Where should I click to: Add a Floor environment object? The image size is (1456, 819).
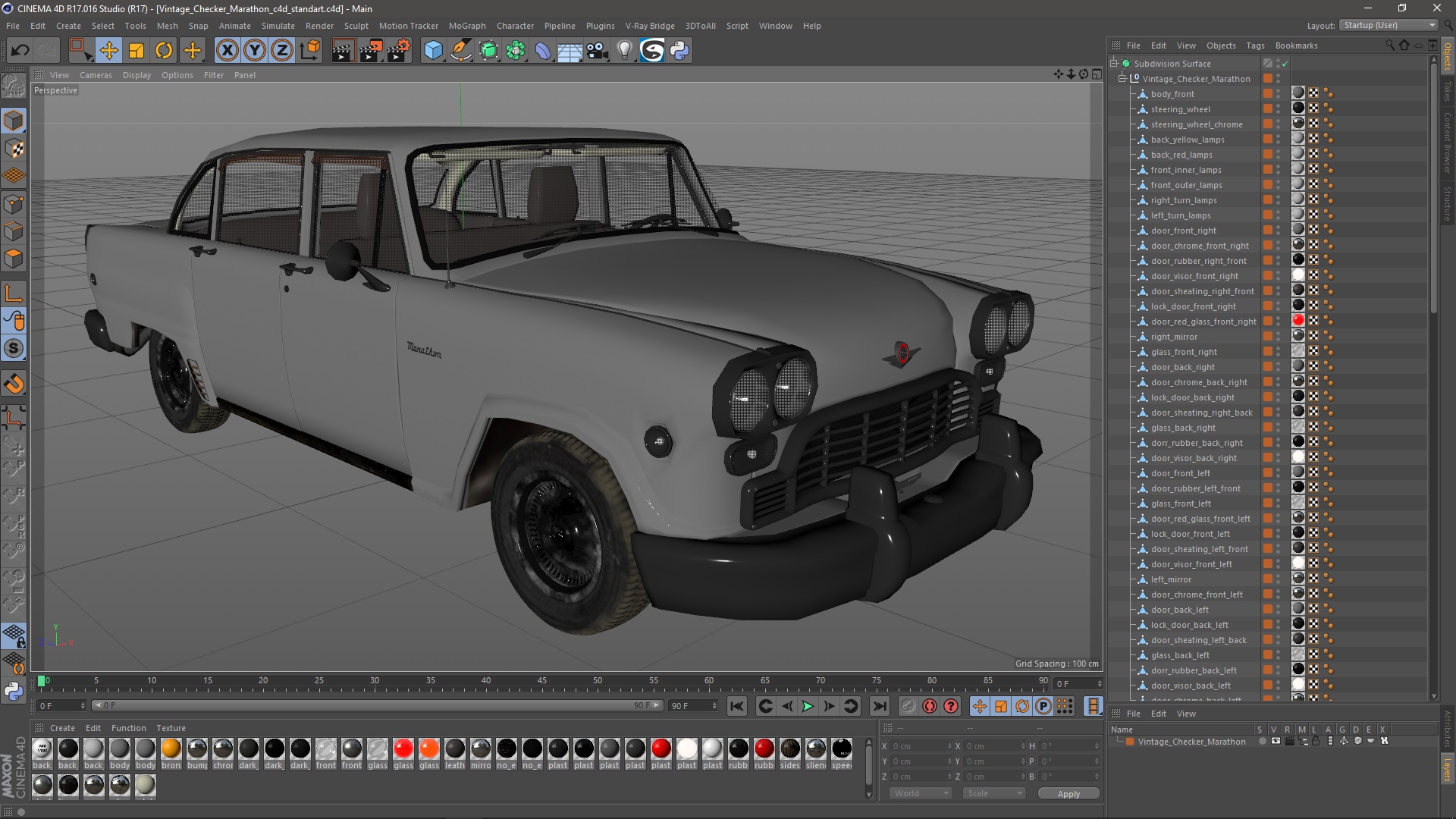[570, 51]
